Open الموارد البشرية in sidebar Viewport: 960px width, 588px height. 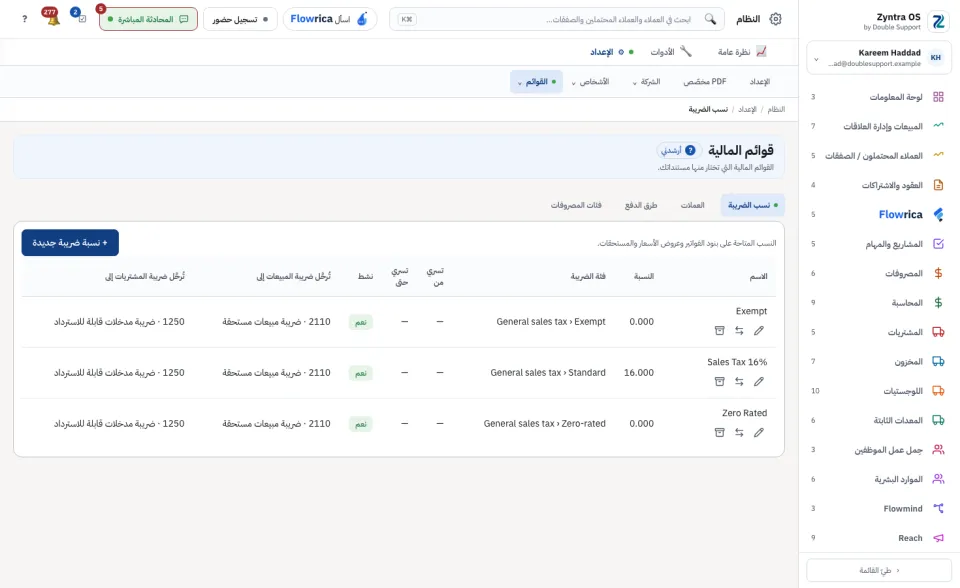[879, 479]
